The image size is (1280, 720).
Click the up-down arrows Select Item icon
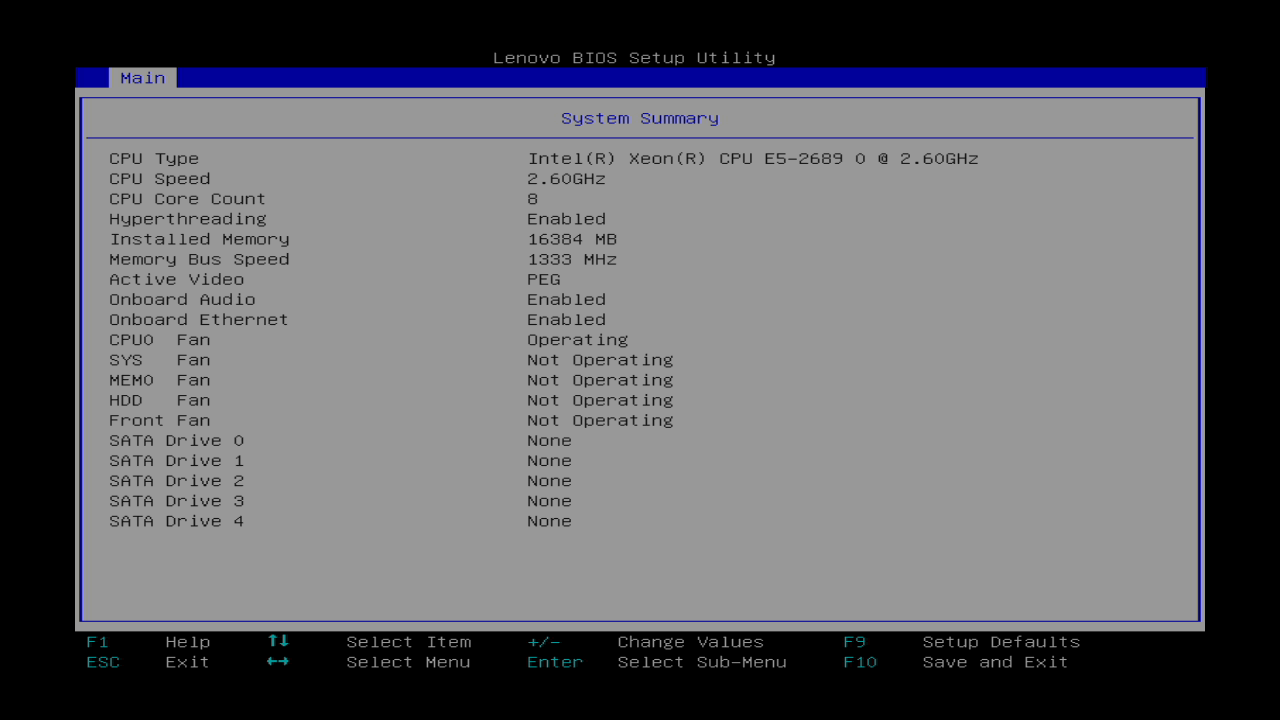278,641
